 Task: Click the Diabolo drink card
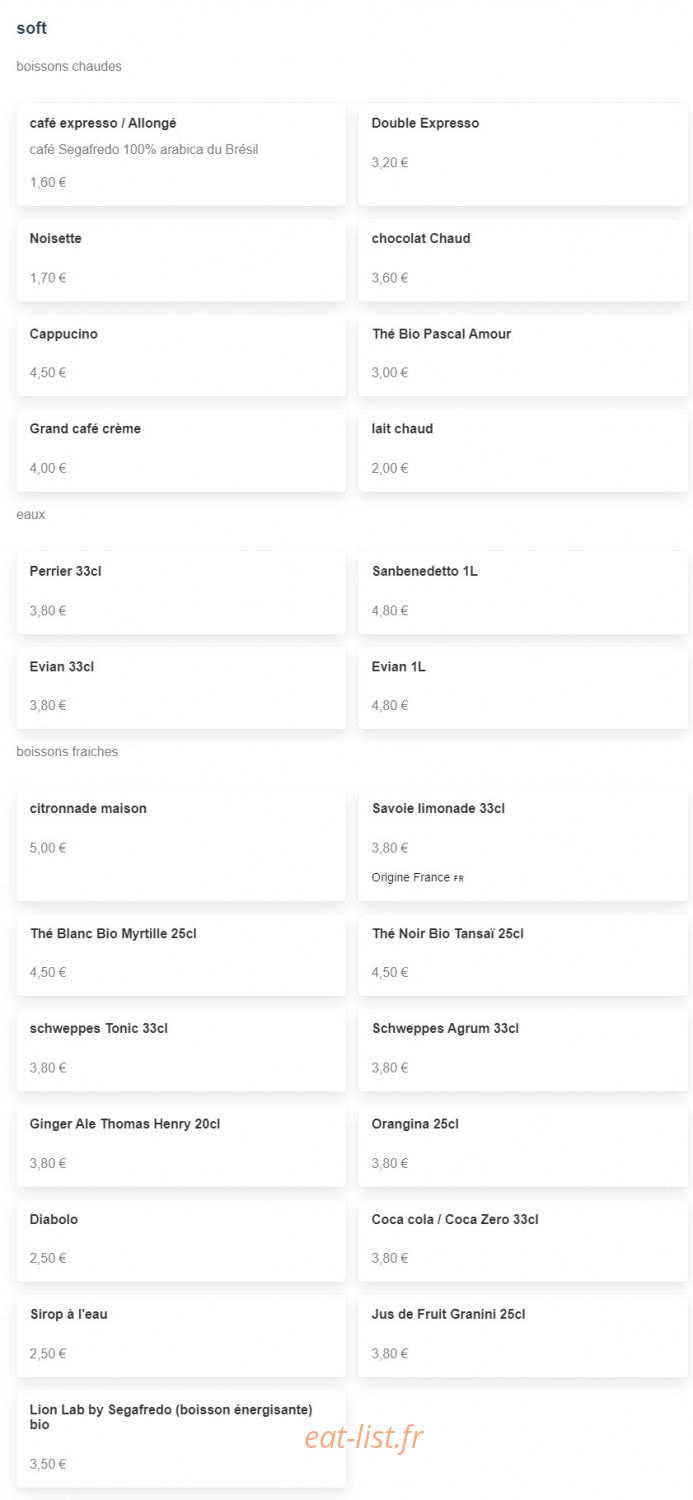pyautogui.click(x=181, y=1240)
